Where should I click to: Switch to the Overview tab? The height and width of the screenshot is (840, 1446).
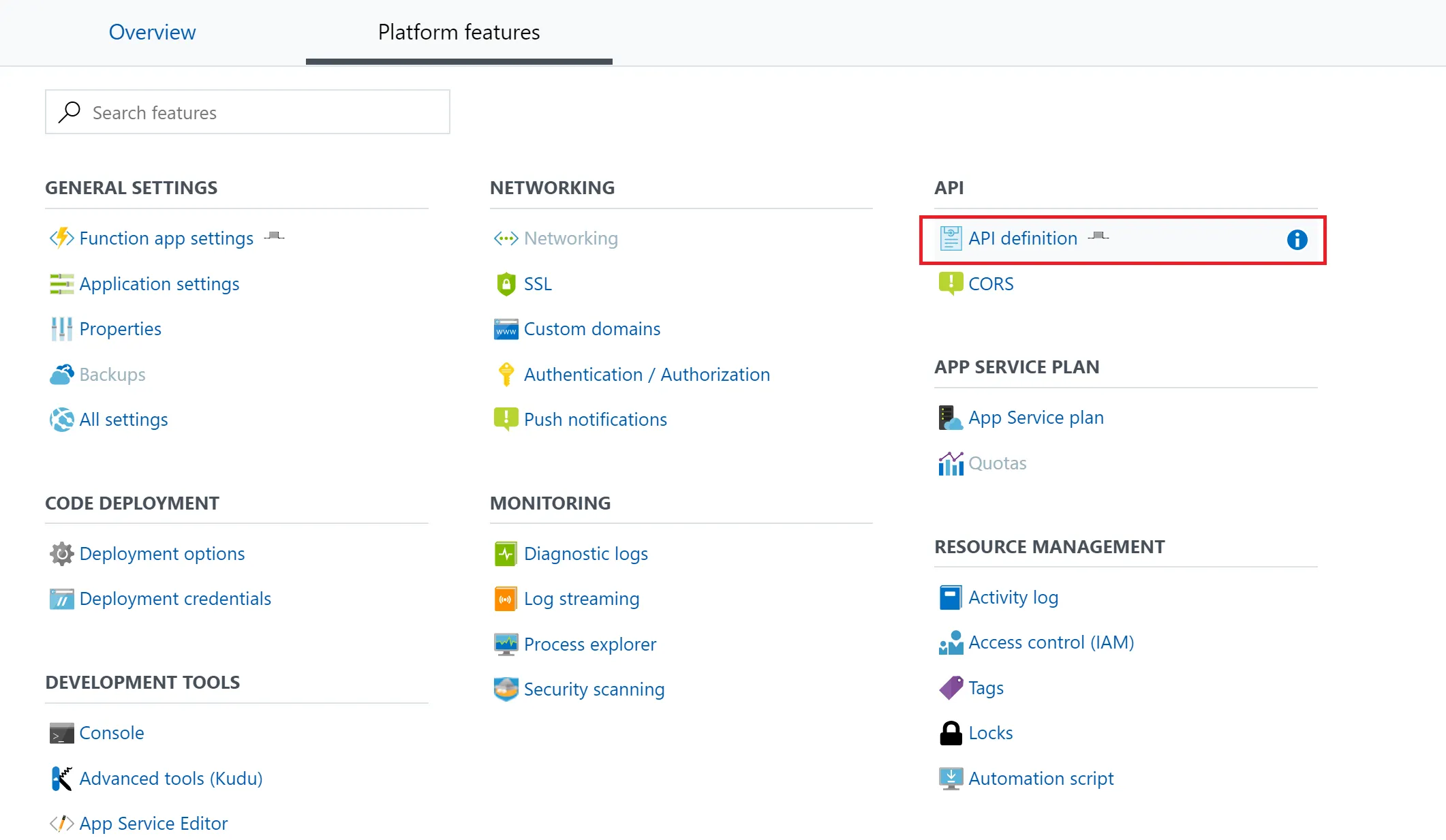pyautogui.click(x=152, y=32)
